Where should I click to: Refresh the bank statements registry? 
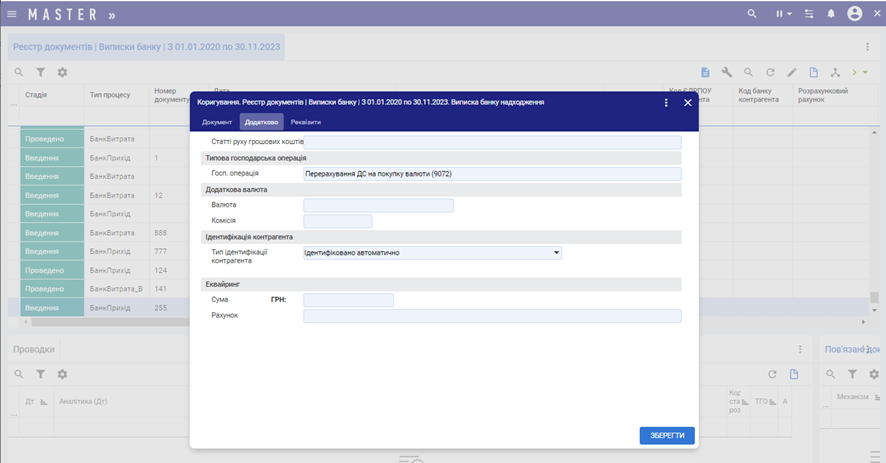click(770, 72)
